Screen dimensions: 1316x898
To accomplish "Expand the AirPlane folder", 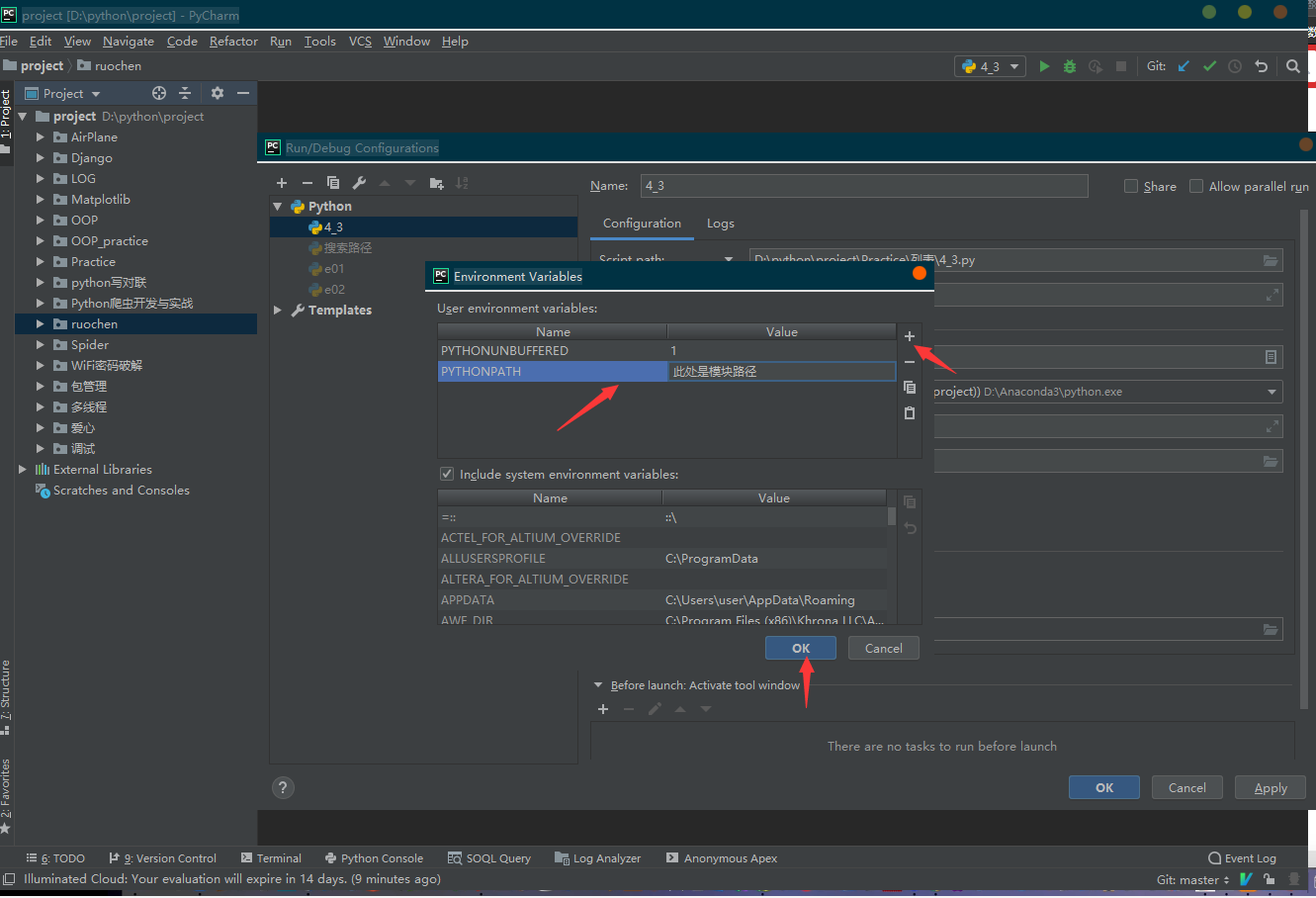I will 41,137.
